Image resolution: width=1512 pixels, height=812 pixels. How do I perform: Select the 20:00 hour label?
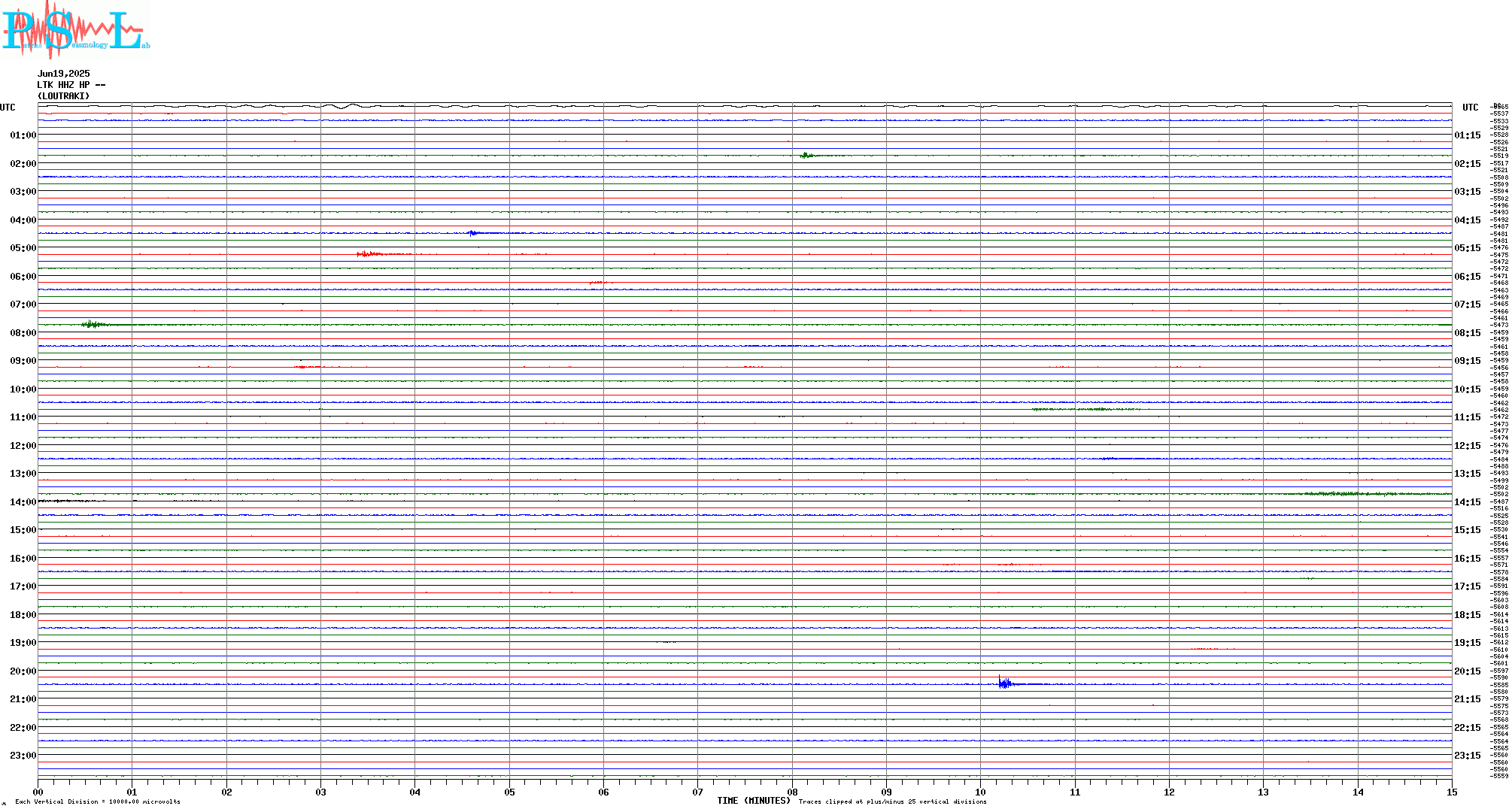click(23, 671)
